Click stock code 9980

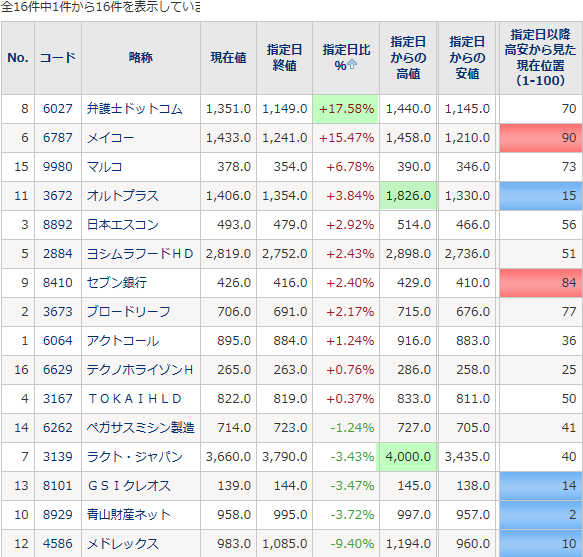(58, 167)
